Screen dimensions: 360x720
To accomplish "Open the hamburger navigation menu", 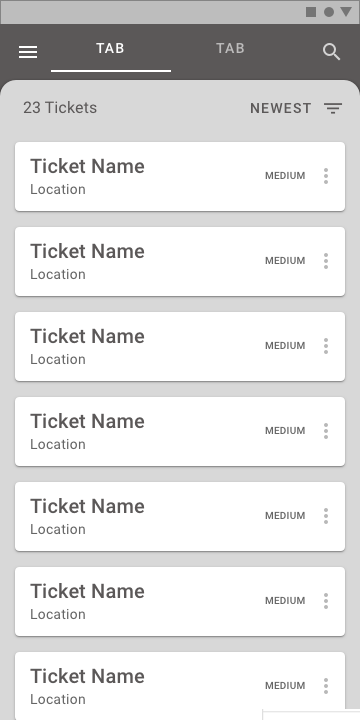I will 28,52.
